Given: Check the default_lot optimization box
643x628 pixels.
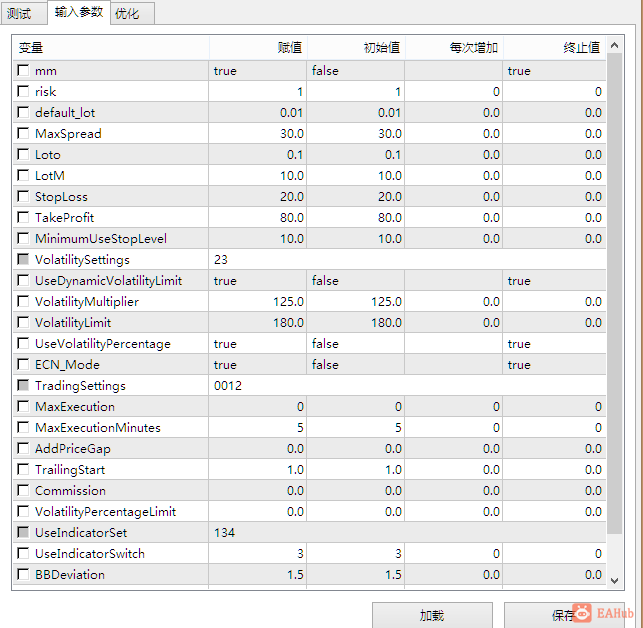Looking at the screenshot, I should coord(23,112).
